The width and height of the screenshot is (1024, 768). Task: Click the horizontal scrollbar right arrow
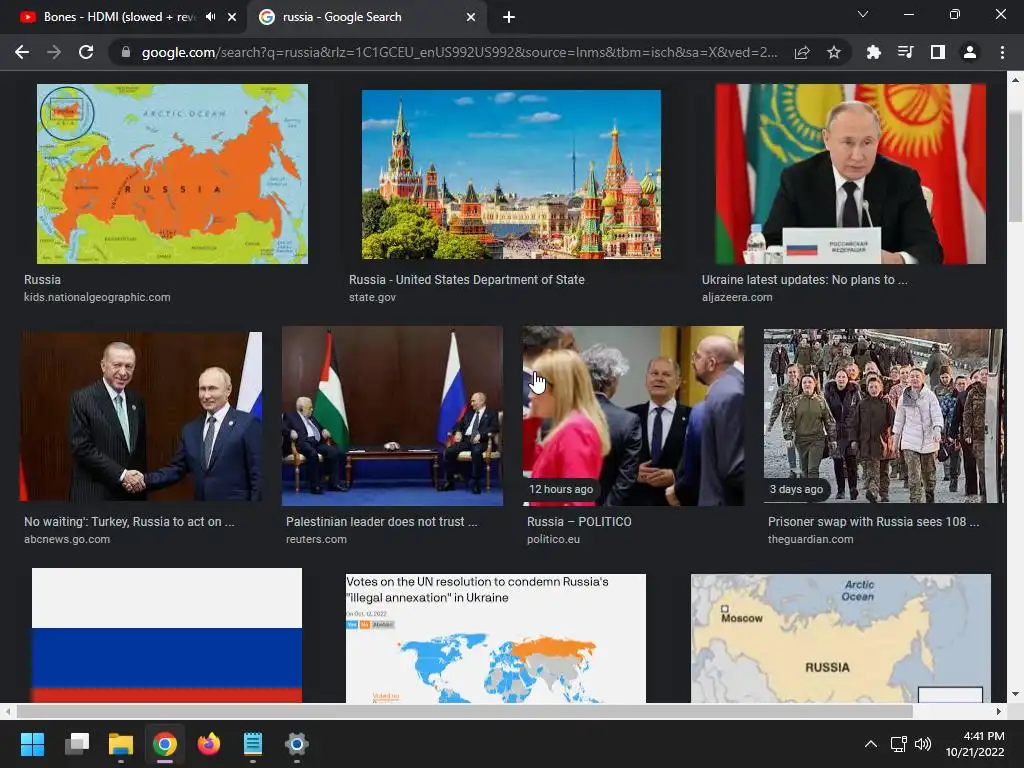(x=999, y=711)
